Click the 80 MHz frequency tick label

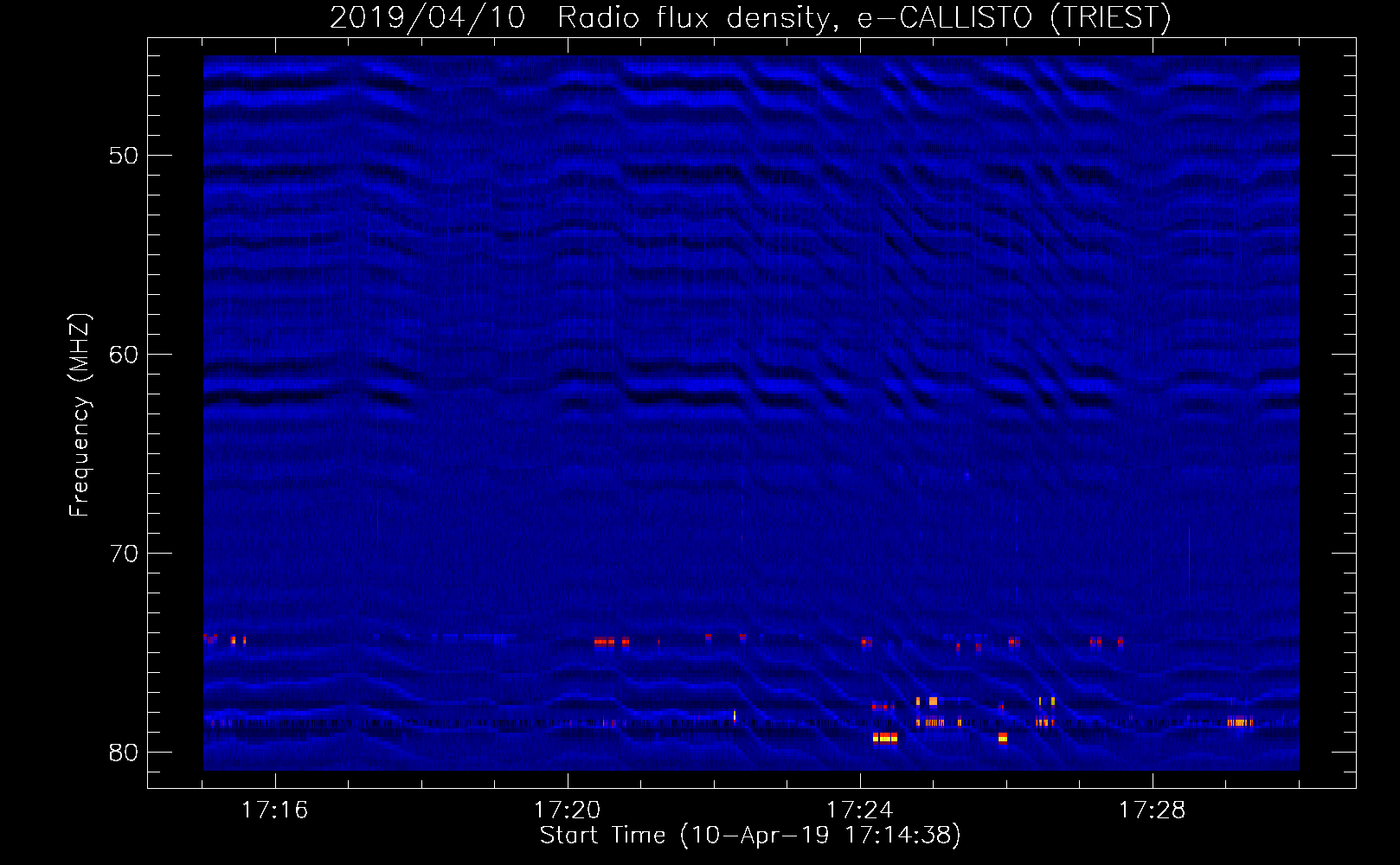tap(124, 753)
